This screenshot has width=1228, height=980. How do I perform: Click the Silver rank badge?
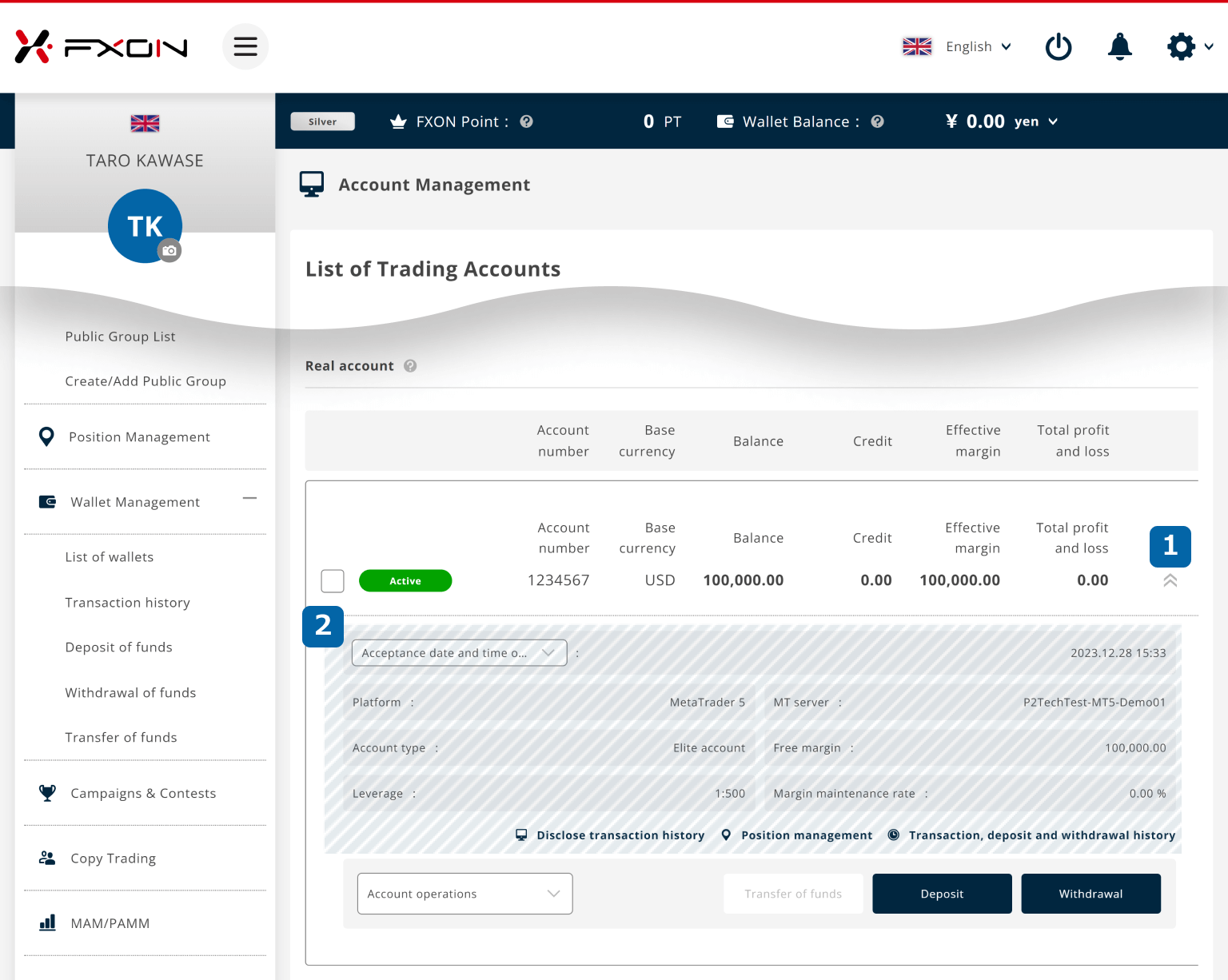pos(323,122)
